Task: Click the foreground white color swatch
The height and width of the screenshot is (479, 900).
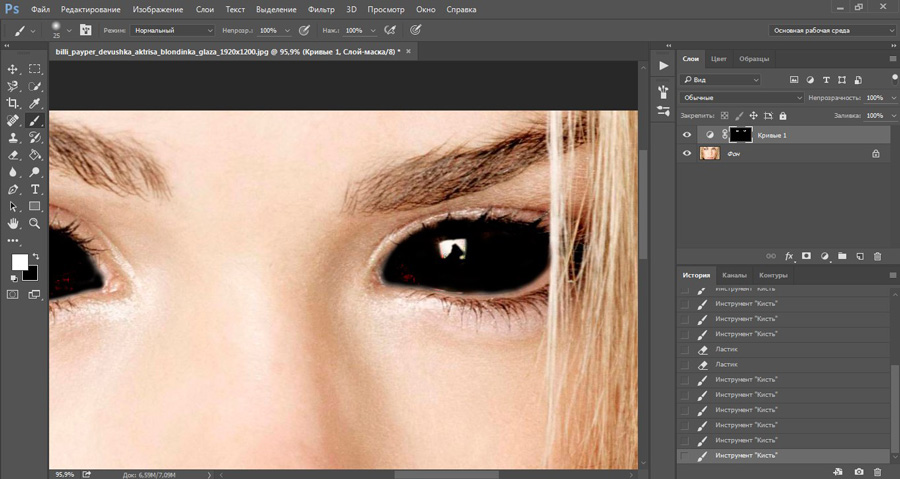Action: pyautogui.click(x=19, y=262)
